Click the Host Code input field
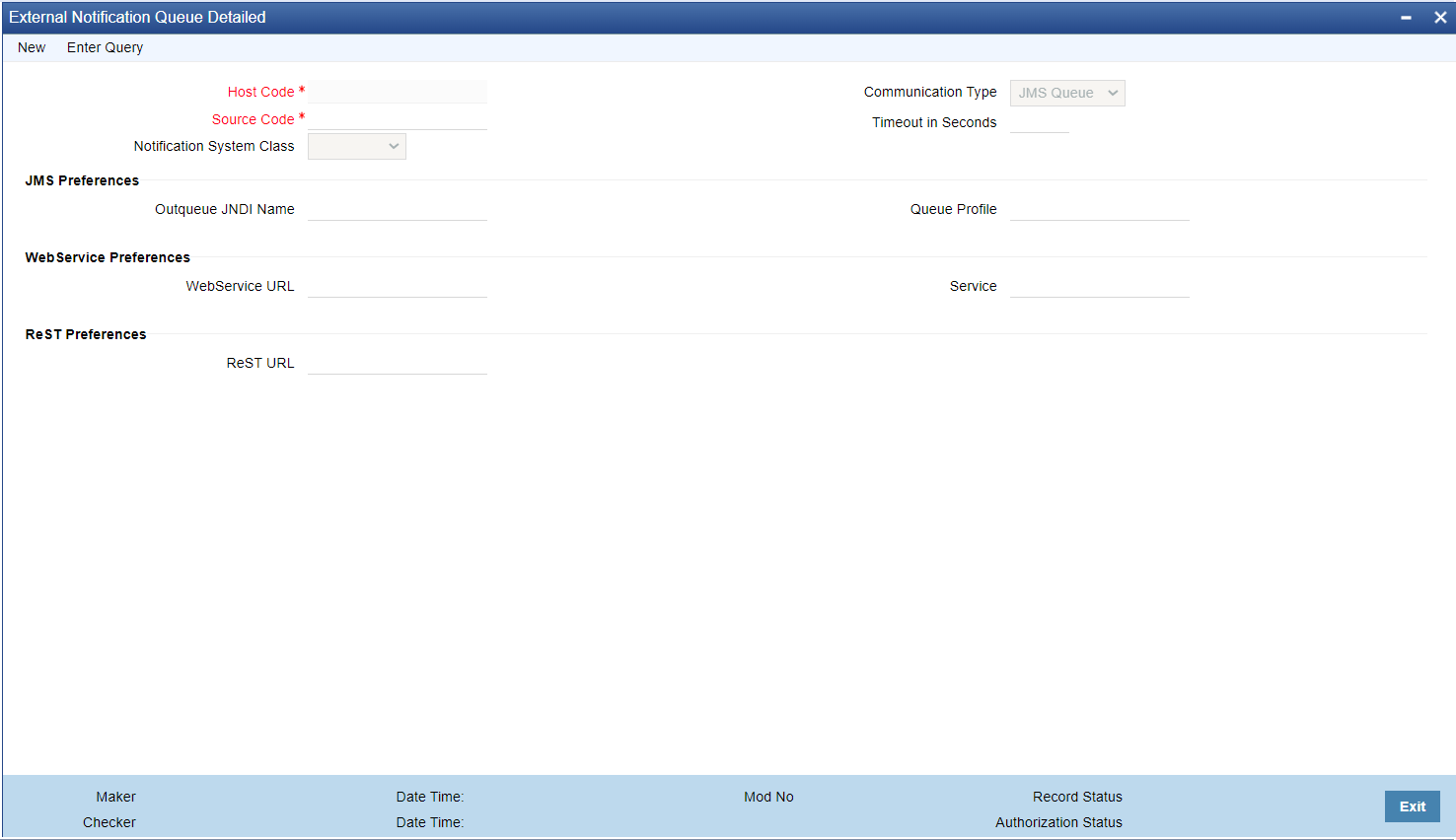This screenshot has height=840, width=1456. click(x=398, y=92)
